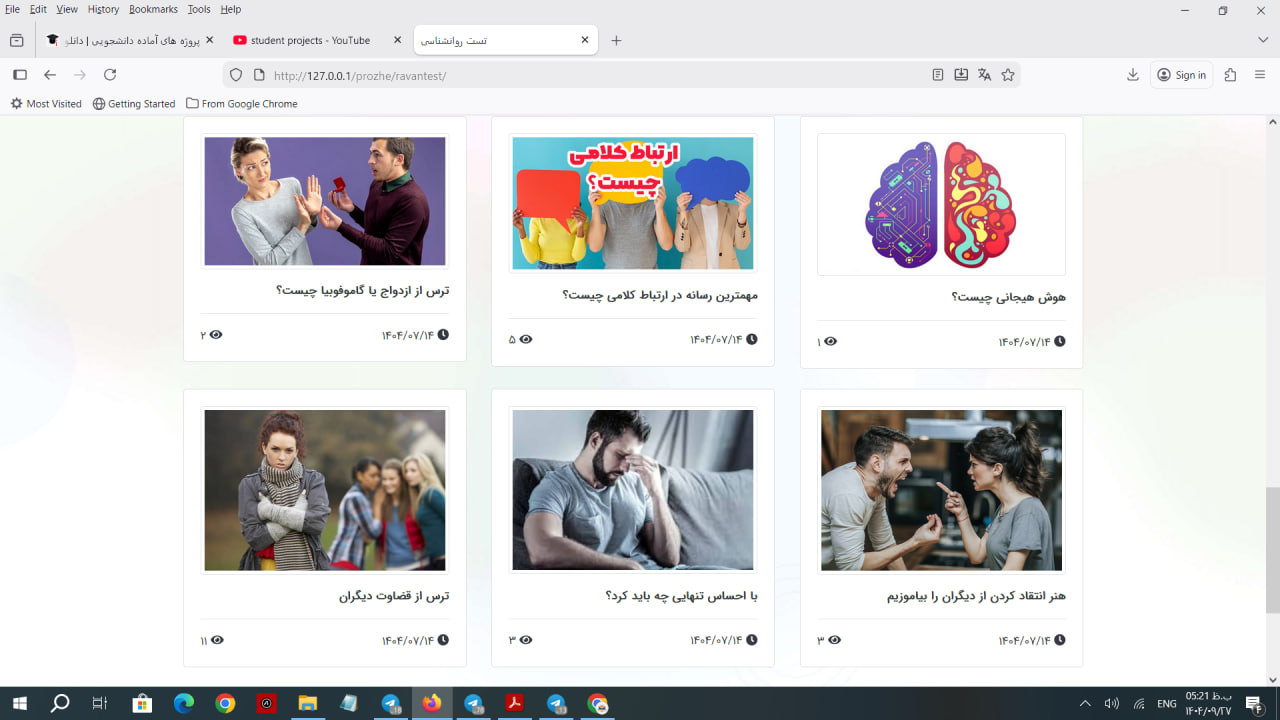Image resolution: width=1280 pixels, height=720 pixels.
Task: Click the page vertical scrollbar thumb
Action: pos(1272,550)
